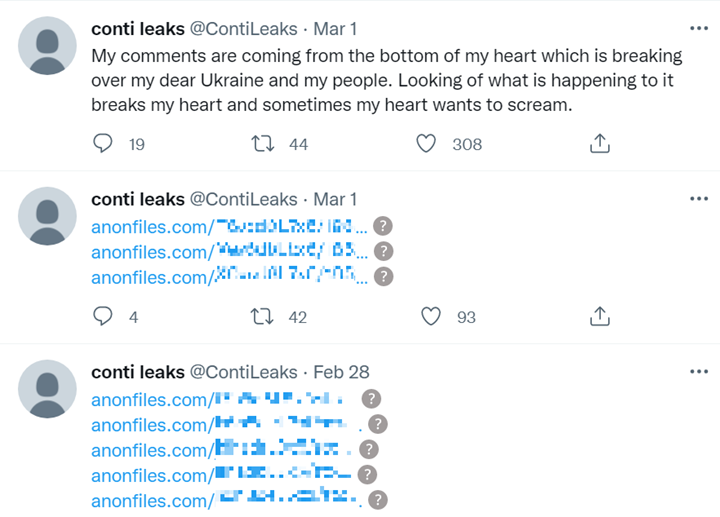Open third anonfiles link in Mar 1 tweet
Image resolution: width=720 pixels, height=517 pixels.
pos(229,277)
